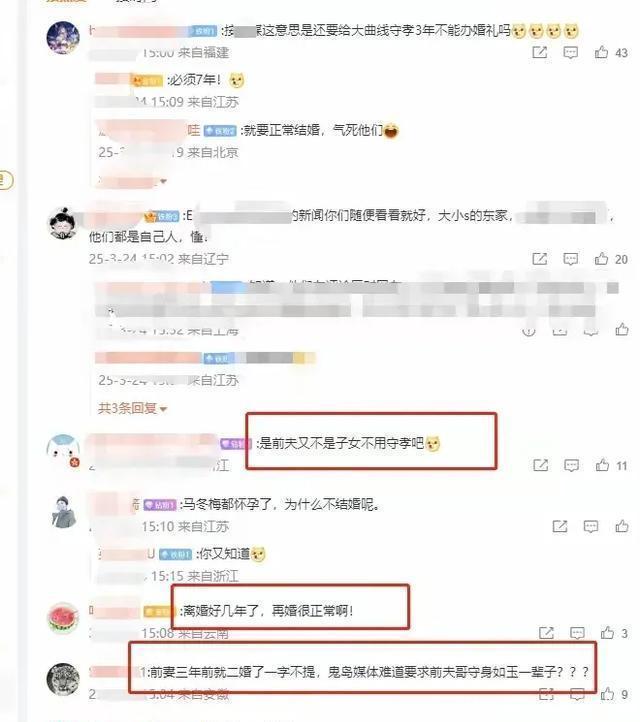640x722 pixels.
Task: Share the top comment about 守孝3年
Action: point(539,52)
